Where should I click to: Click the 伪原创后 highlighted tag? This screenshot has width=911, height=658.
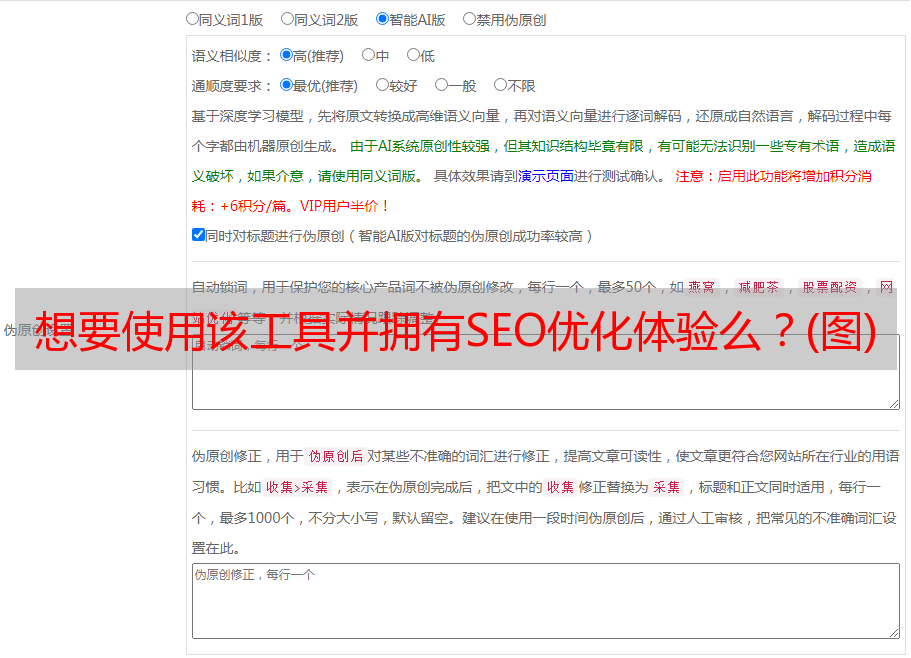336,456
